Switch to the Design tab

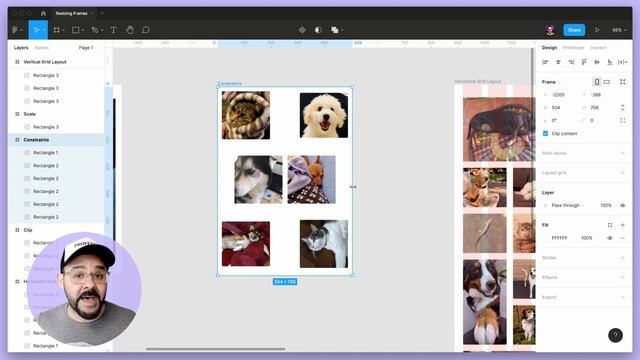pyautogui.click(x=549, y=48)
